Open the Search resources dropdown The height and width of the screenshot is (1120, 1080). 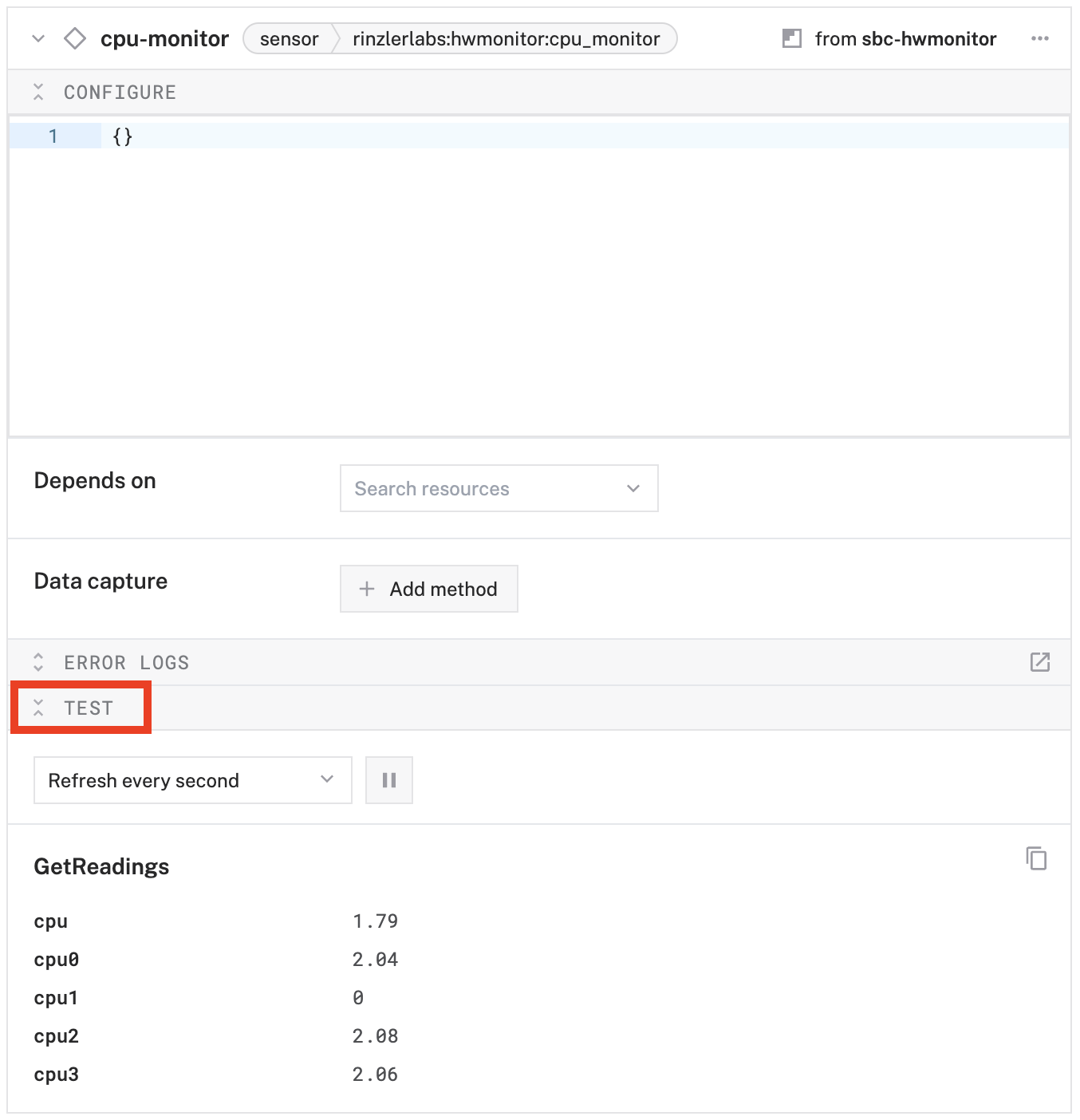[499, 488]
